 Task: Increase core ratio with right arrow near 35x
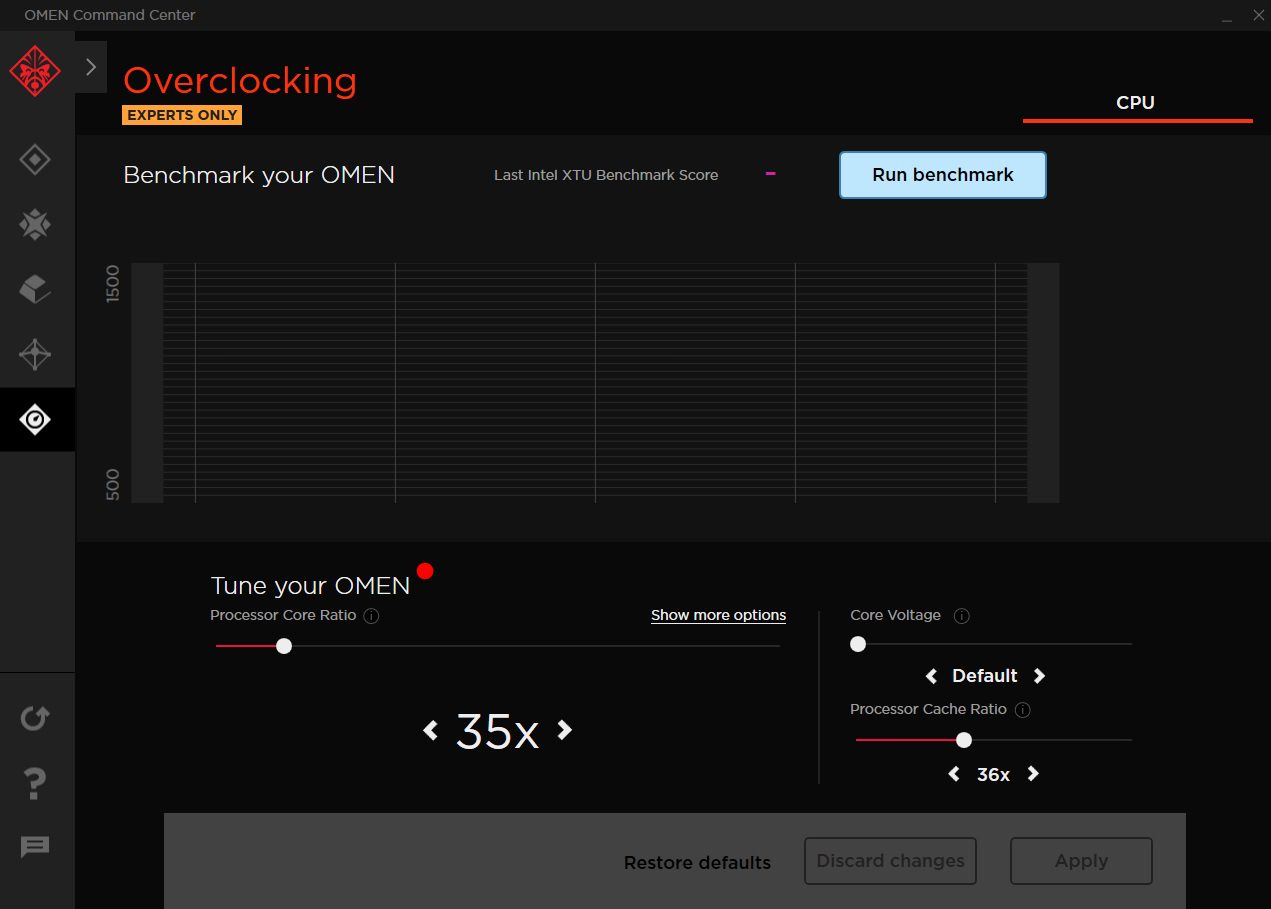coord(564,730)
